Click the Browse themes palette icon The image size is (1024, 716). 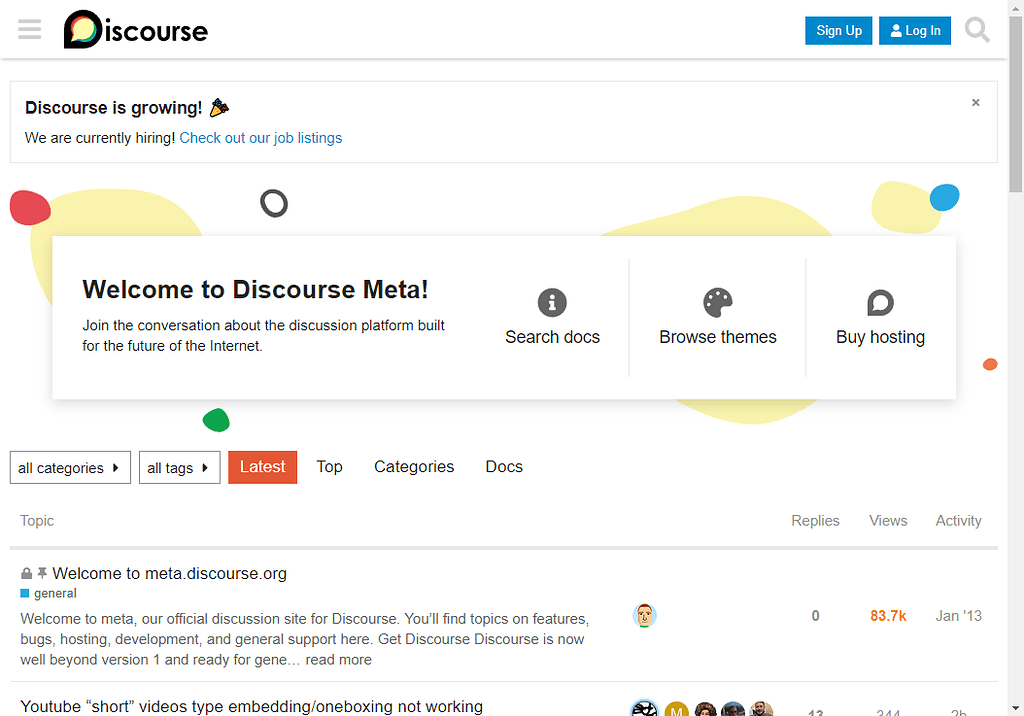[x=718, y=302]
